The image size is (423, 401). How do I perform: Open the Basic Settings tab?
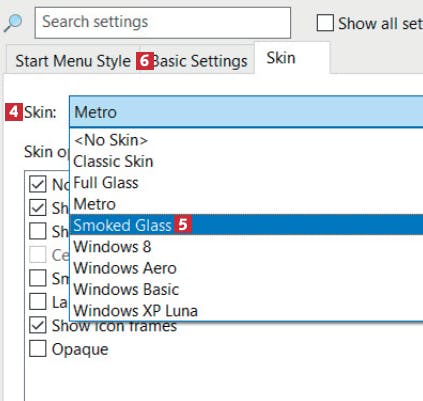click(199, 61)
